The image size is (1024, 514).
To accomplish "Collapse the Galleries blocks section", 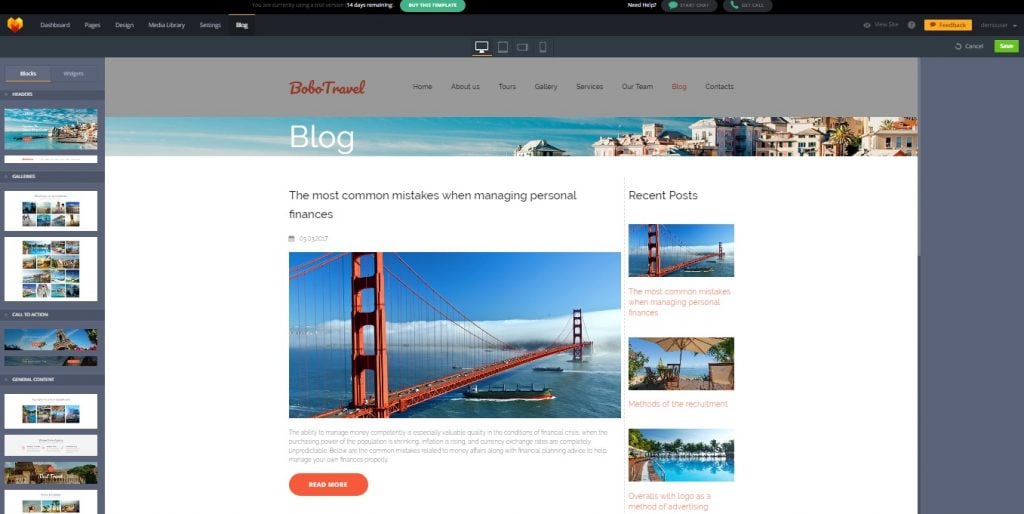I will coord(52,176).
